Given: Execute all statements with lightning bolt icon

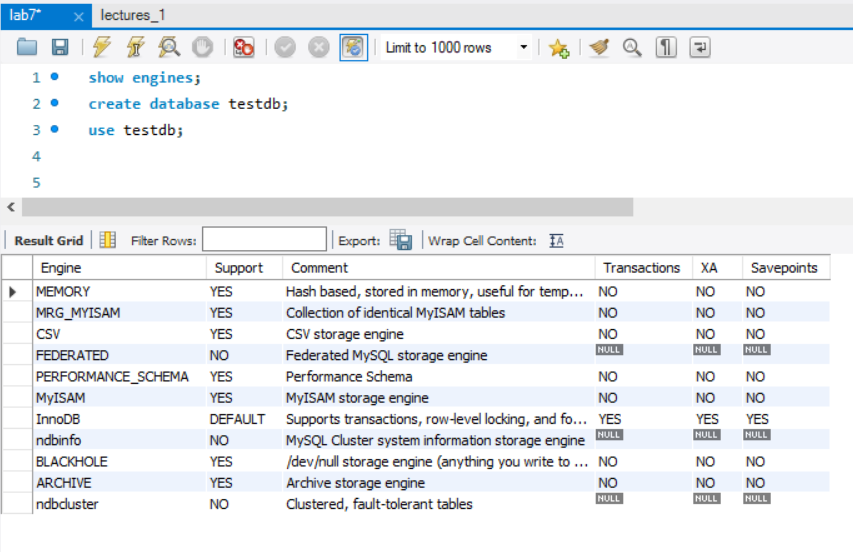Looking at the screenshot, I should (x=102, y=47).
